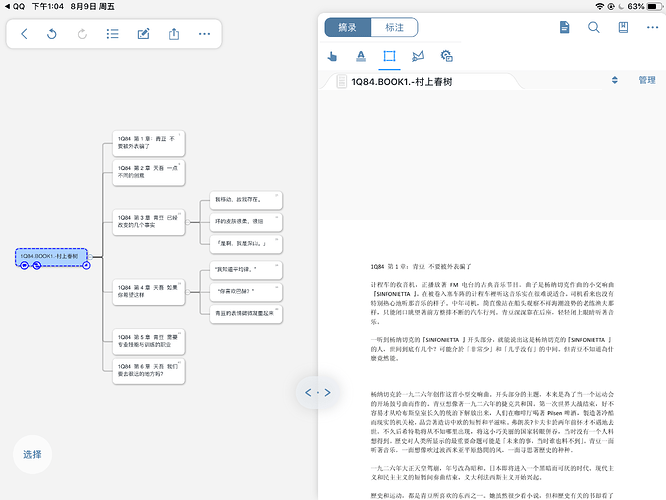Viewport: 666px width, 500px height.
Task: Search inside the document
Action: [x=594, y=28]
